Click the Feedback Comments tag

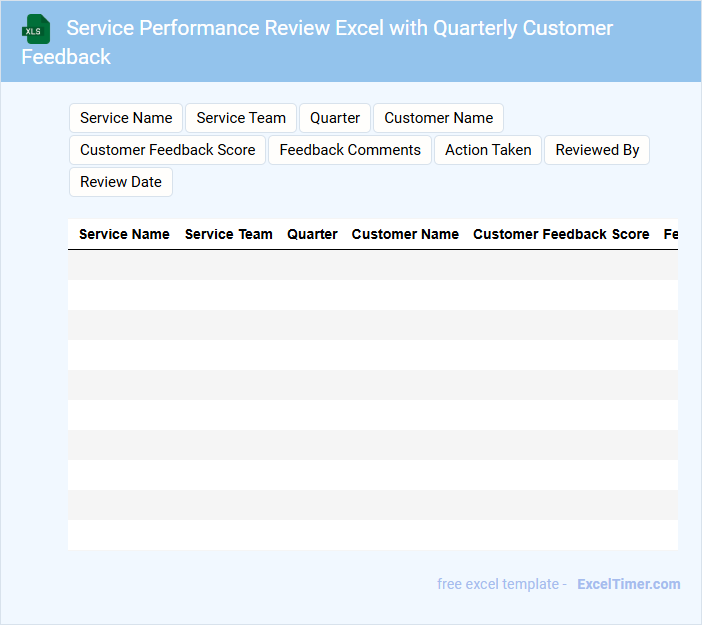350,150
